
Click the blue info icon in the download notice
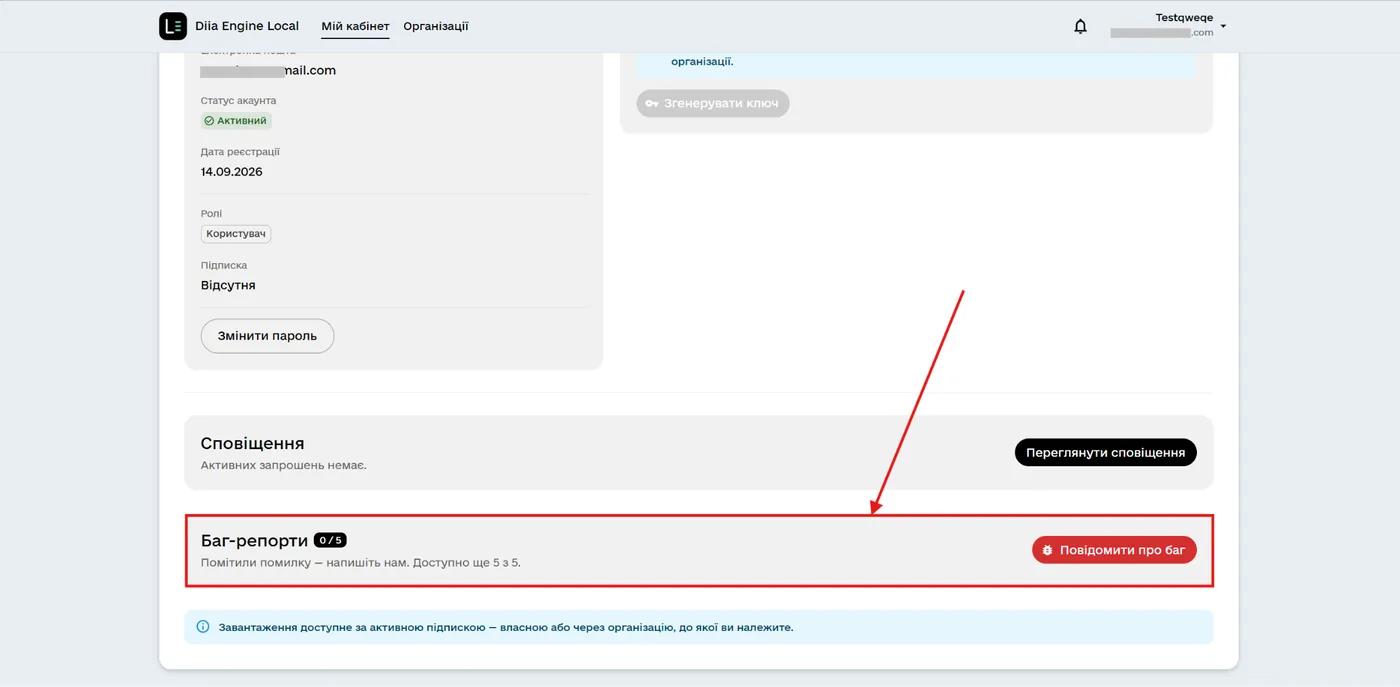click(203, 627)
